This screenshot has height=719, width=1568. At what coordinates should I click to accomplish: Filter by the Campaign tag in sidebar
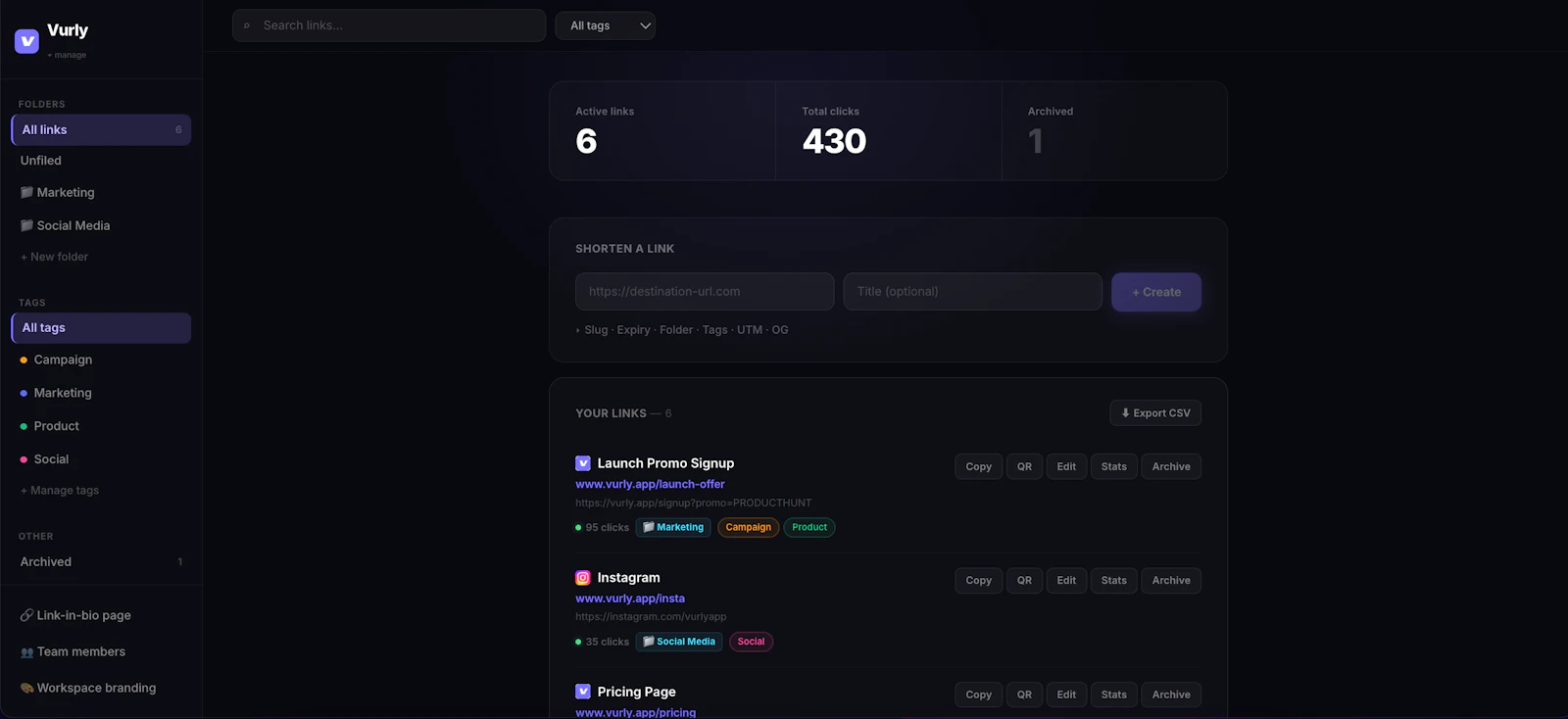click(x=101, y=359)
